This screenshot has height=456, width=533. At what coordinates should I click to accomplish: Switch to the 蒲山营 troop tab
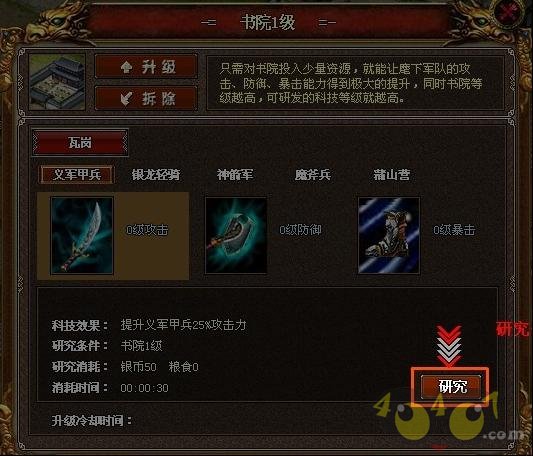point(392,175)
